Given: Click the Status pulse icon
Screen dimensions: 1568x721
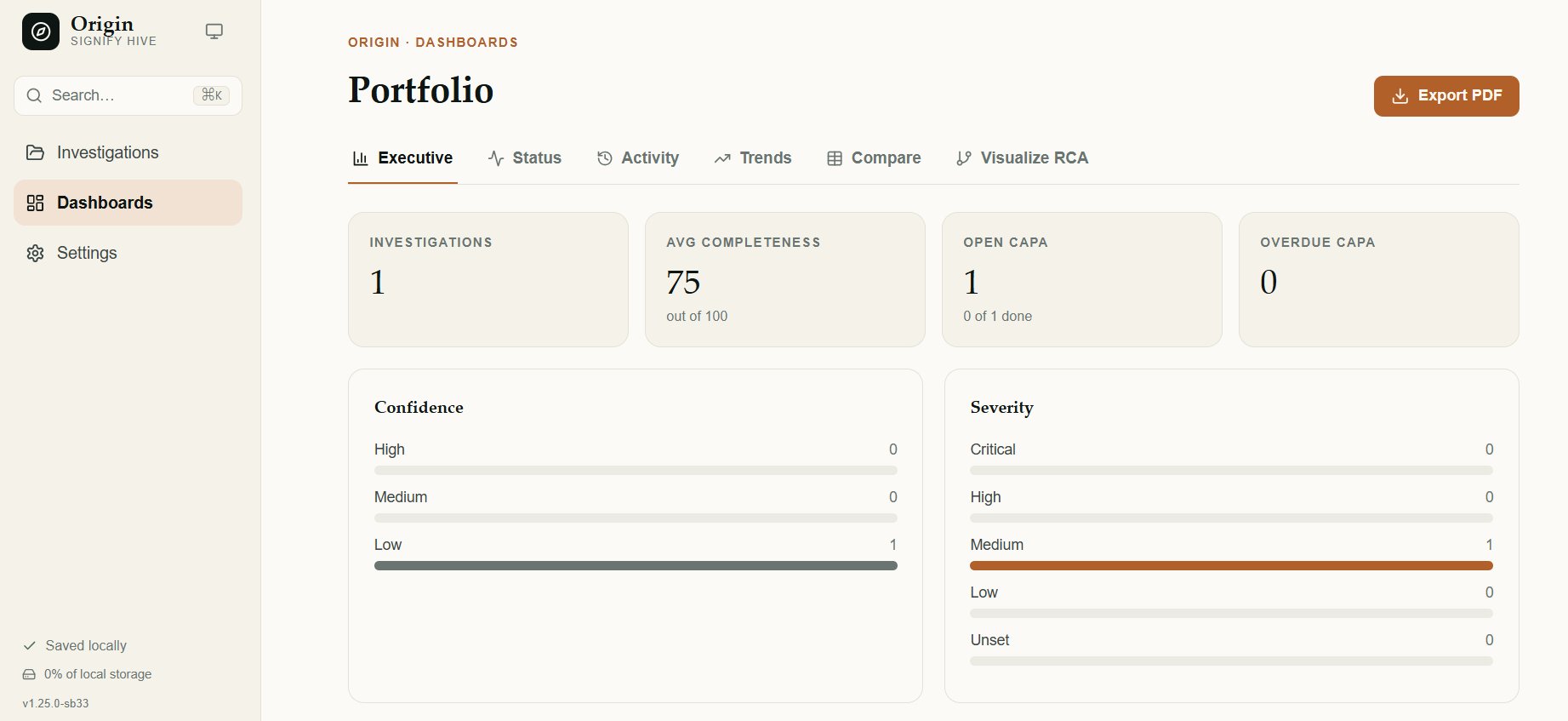Looking at the screenshot, I should point(496,158).
